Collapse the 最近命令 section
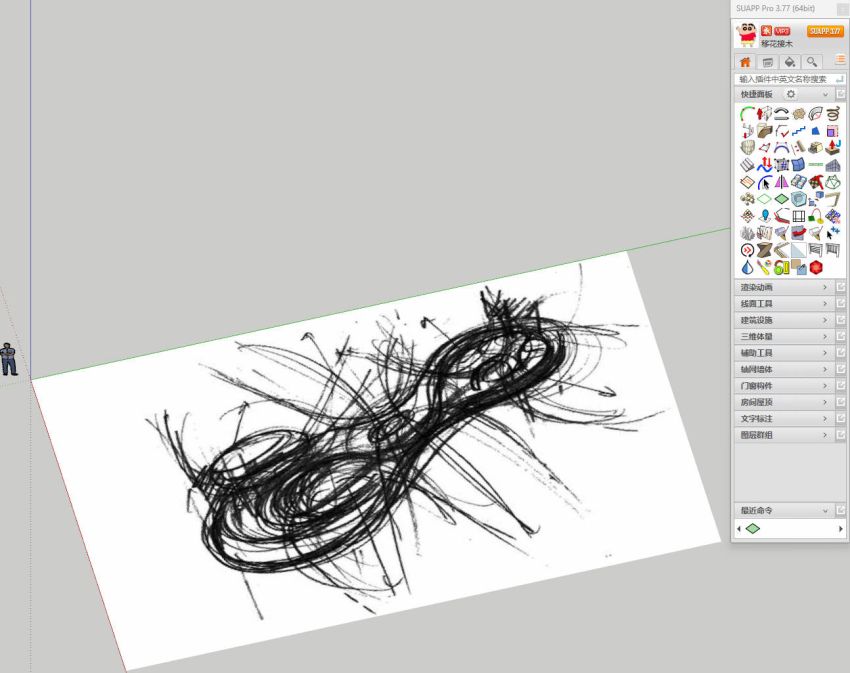The height and width of the screenshot is (673, 850). (x=826, y=510)
